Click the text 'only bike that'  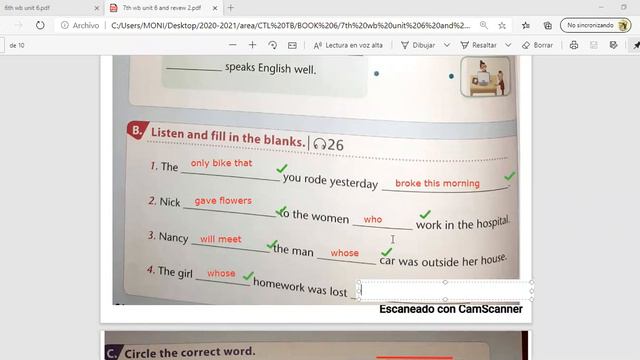pos(221,163)
